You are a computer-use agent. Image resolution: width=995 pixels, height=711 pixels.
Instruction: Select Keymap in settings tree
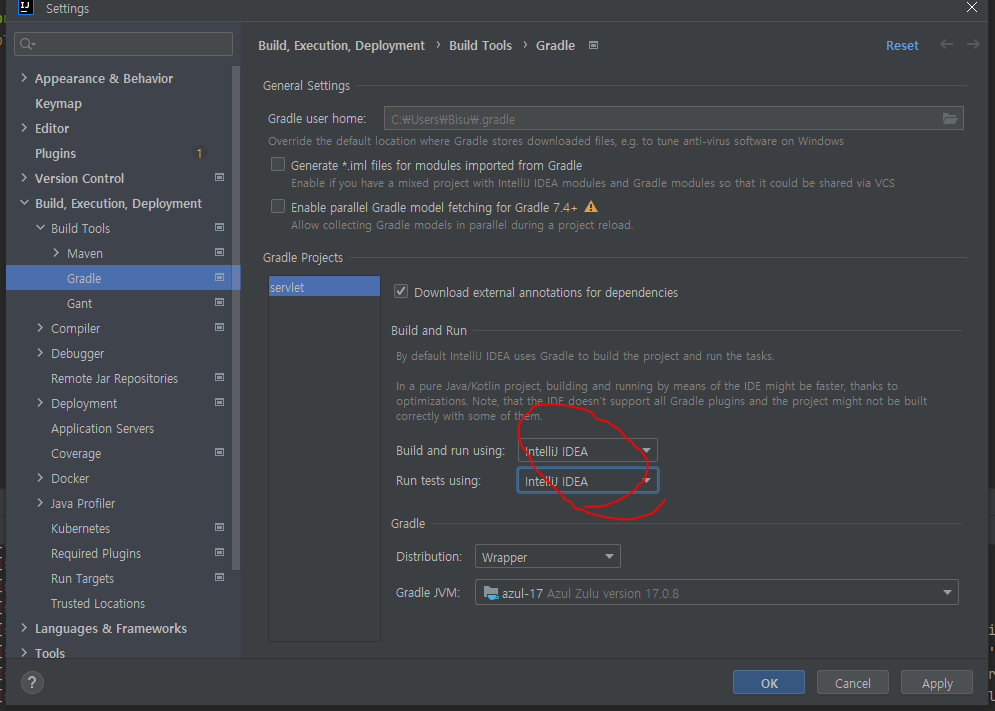58,103
